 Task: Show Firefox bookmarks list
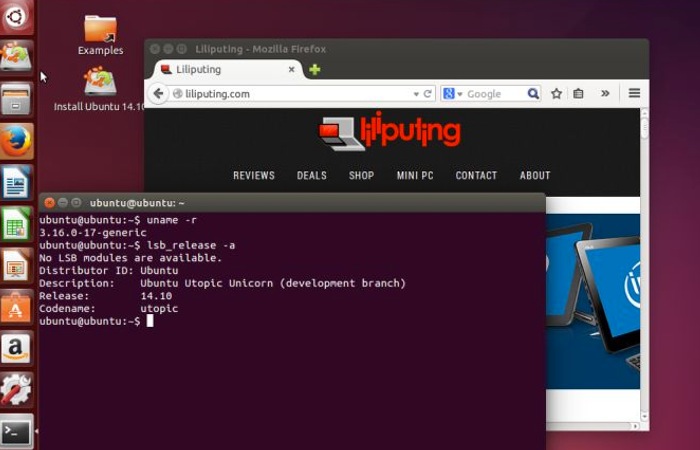pyautogui.click(x=578, y=94)
